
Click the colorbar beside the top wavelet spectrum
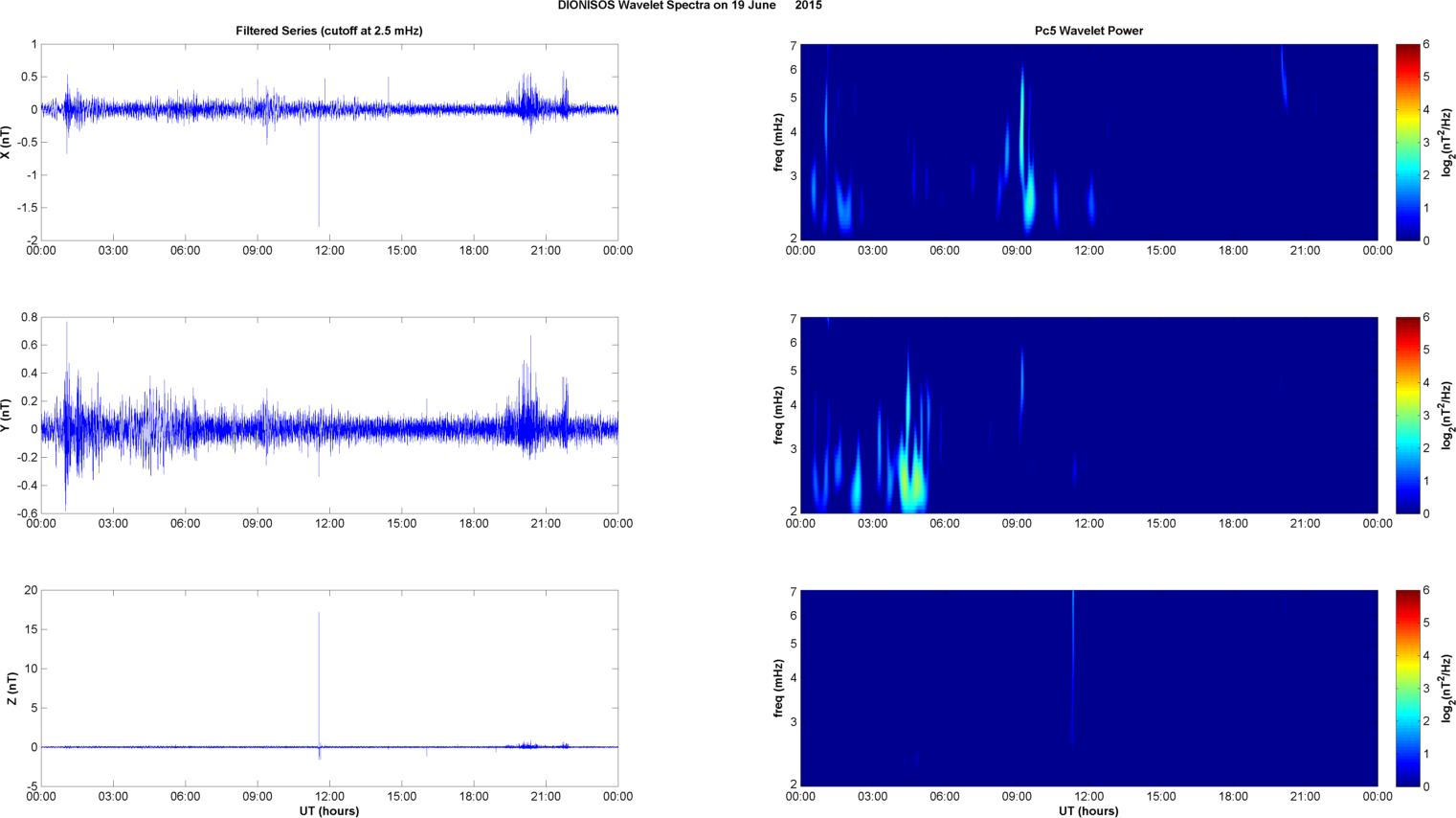(1407, 142)
